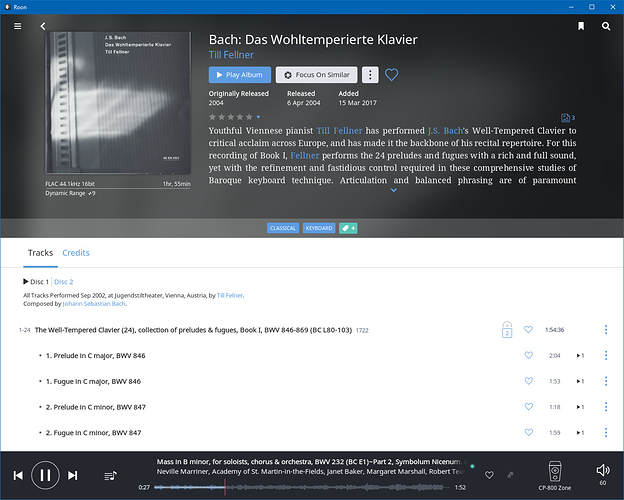This screenshot has width=624, height=500.
Task: Click Focus On Similar button
Action: coord(316,75)
